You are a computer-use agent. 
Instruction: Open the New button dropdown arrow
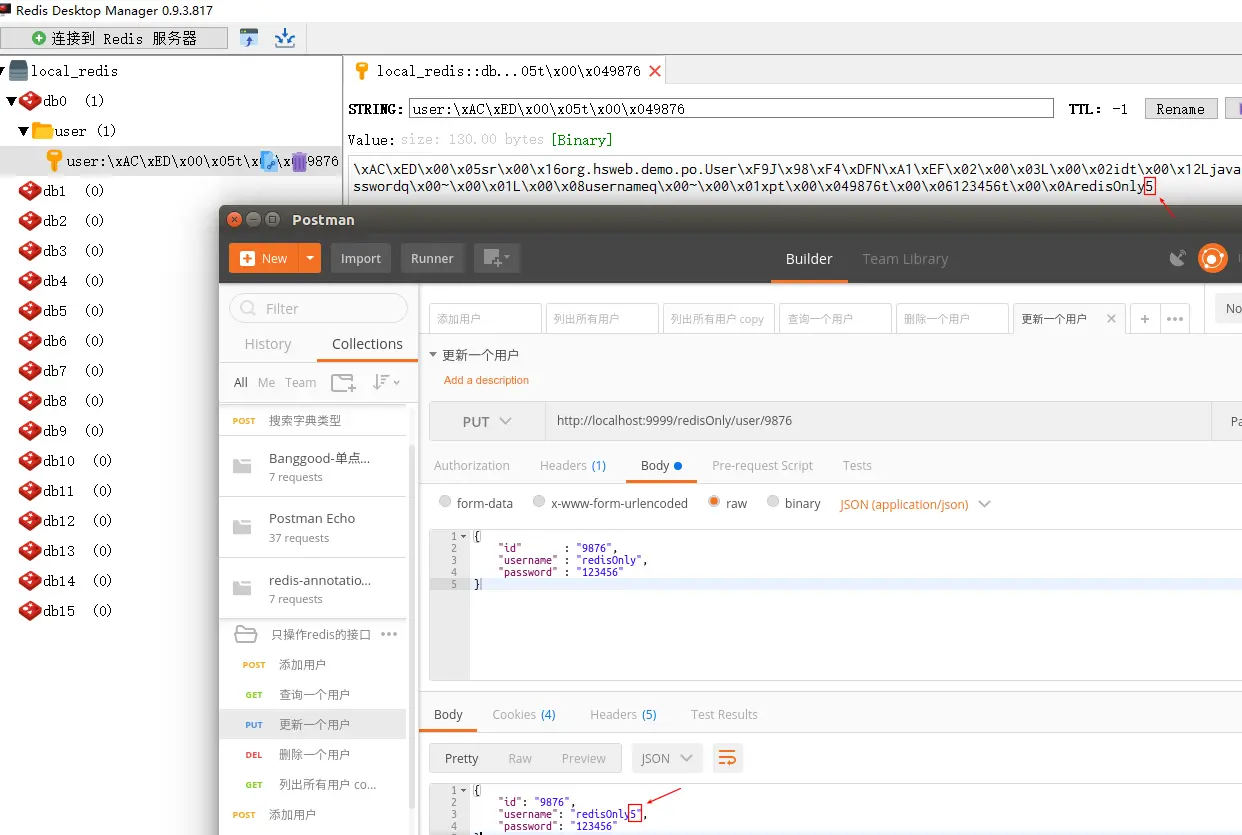click(310, 258)
